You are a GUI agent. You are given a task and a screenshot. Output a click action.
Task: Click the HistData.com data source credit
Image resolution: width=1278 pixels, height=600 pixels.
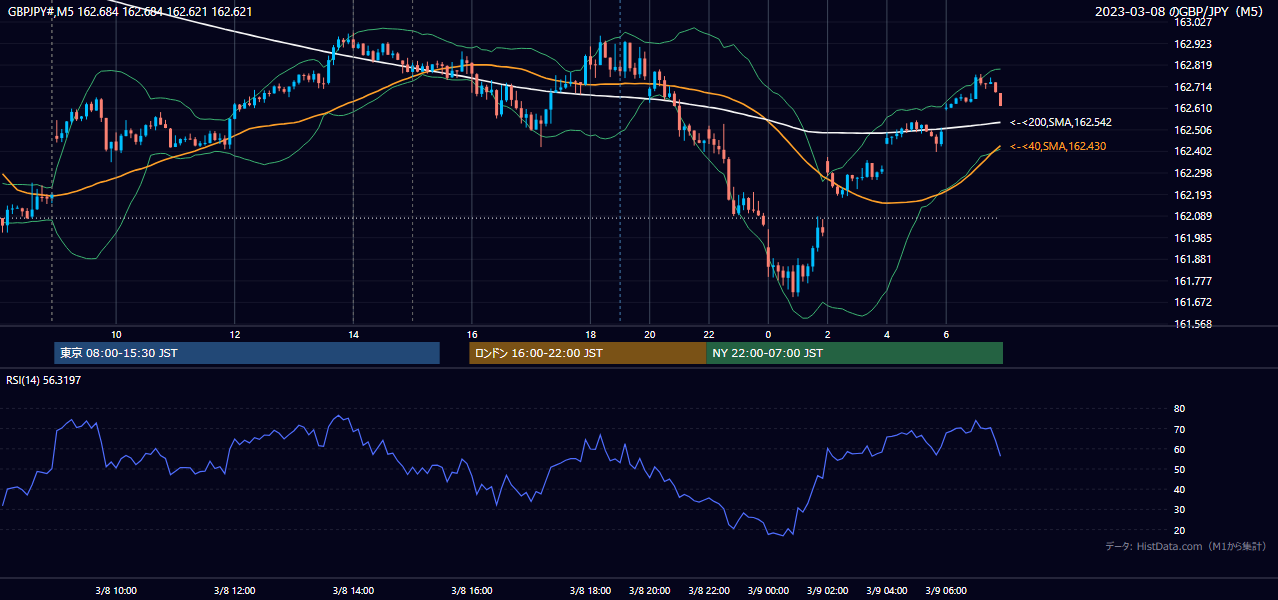click(x=1186, y=546)
